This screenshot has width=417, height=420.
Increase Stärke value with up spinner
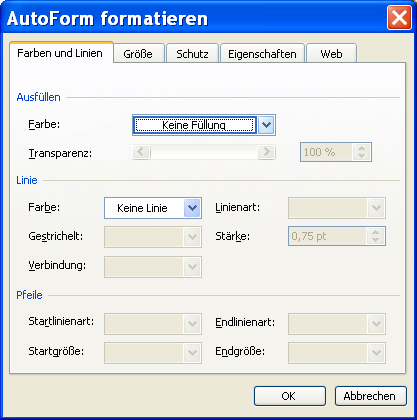point(375,232)
